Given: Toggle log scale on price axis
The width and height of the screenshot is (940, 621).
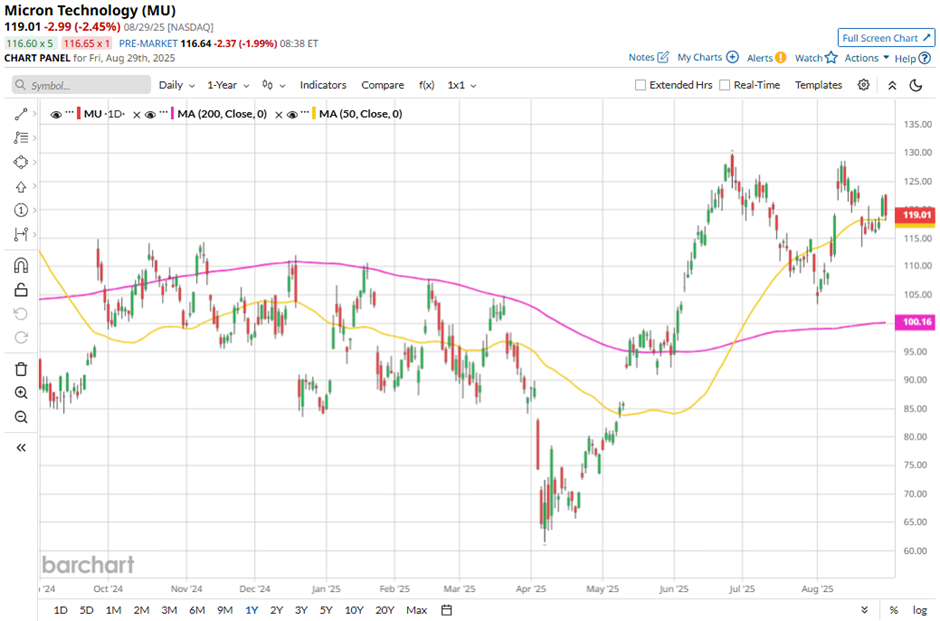Looking at the screenshot, I should tap(920, 610).
